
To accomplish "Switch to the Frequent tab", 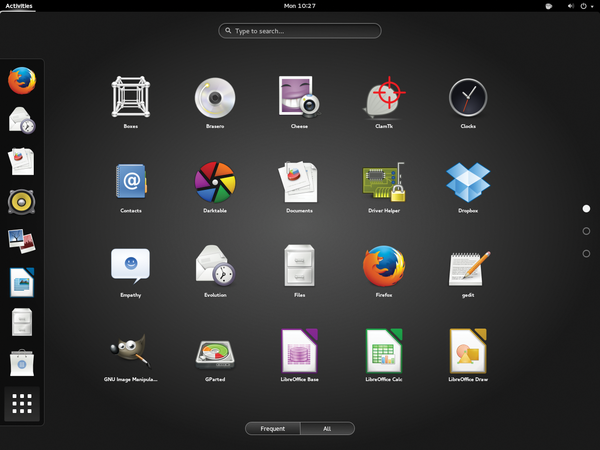I will [x=272, y=429].
